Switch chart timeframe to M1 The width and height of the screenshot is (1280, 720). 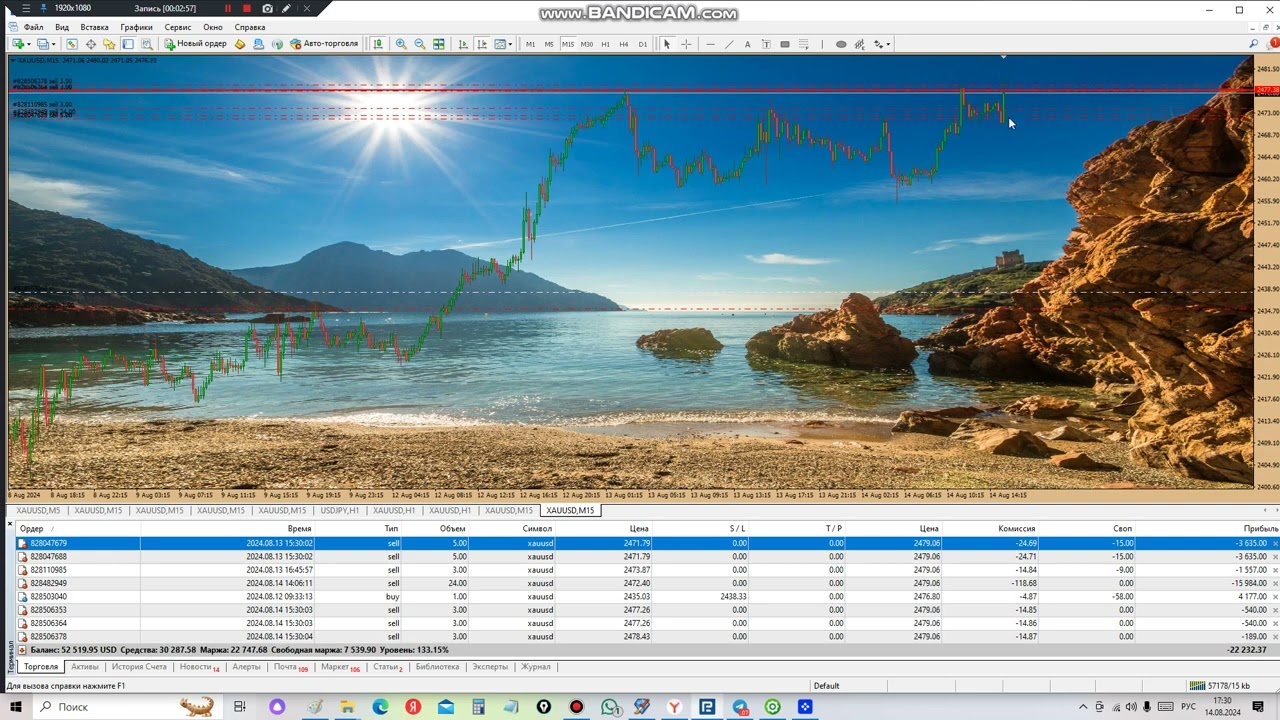pyautogui.click(x=530, y=44)
